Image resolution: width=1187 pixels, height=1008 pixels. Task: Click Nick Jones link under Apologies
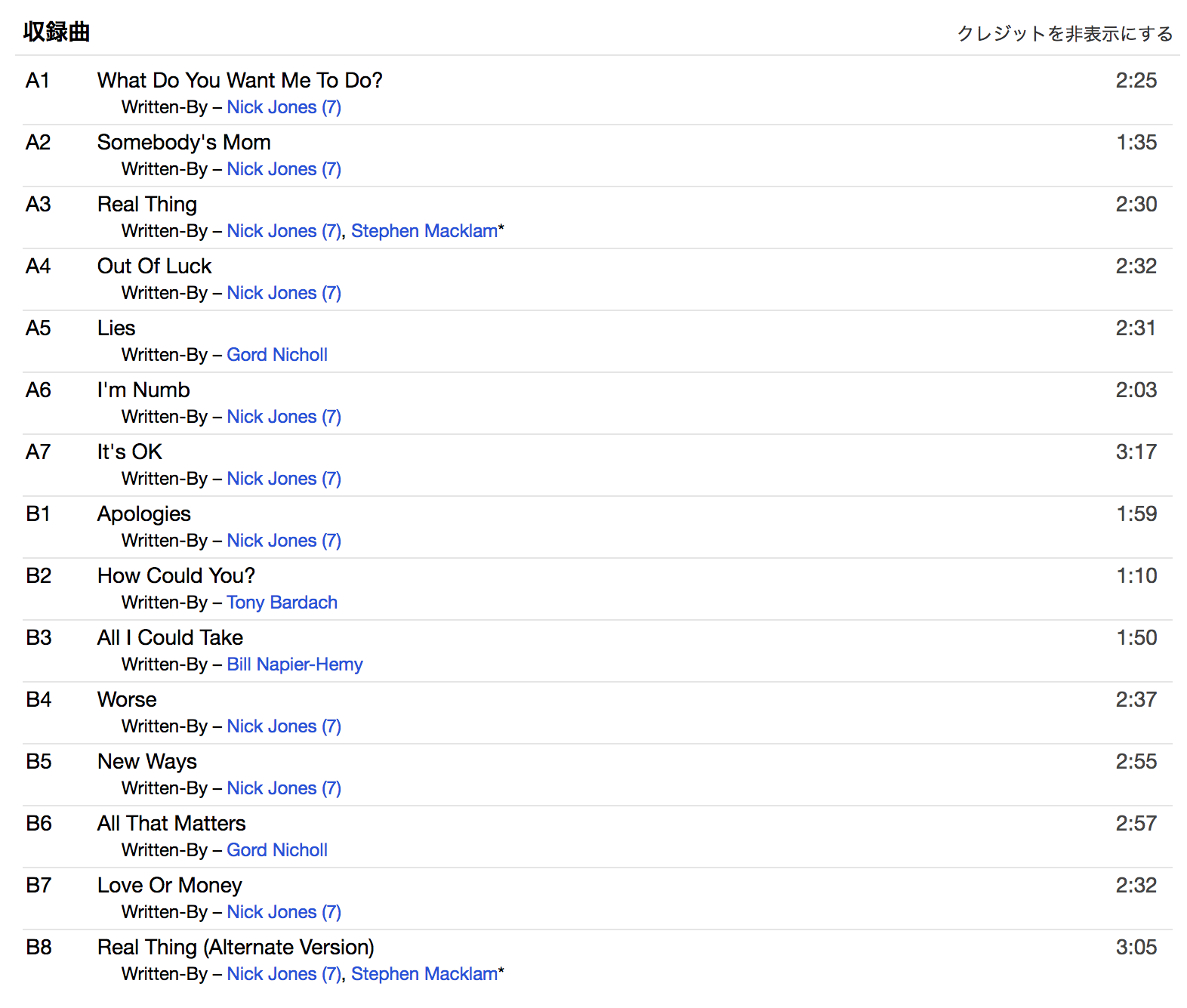pos(283,541)
